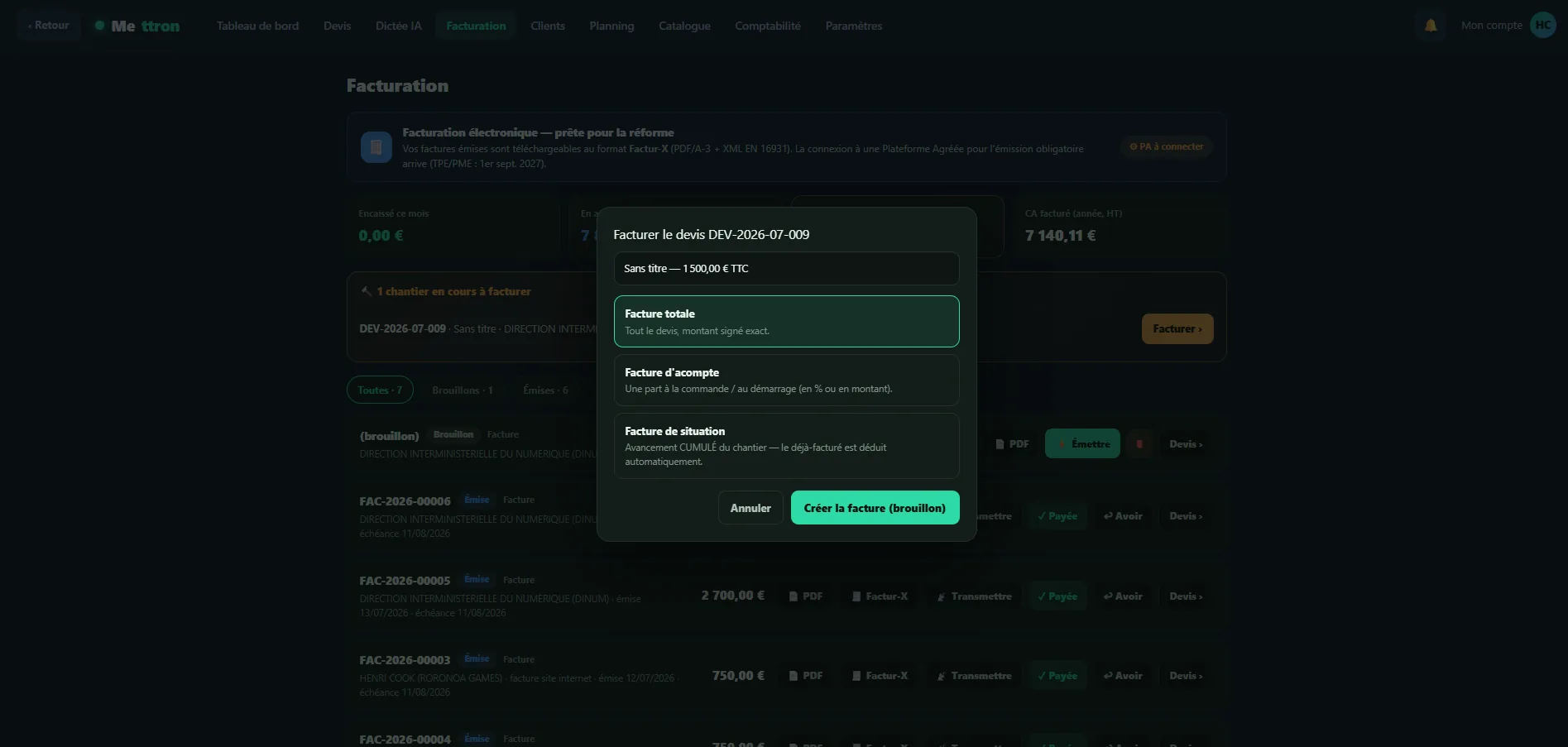1568x747 pixels.
Task: Click the FAC-2026-00003 invoice number
Action: [x=405, y=660]
